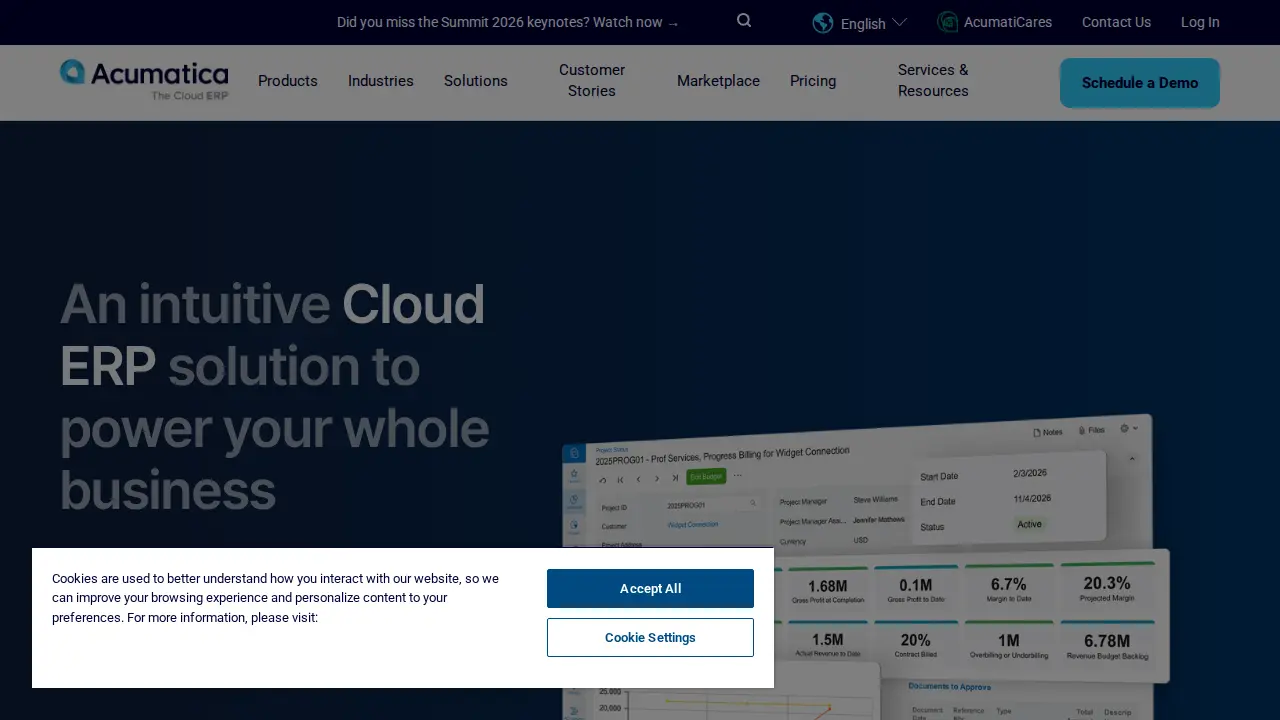Click the Documents to Approve heading
This screenshot has width=1280, height=720.
tap(949, 686)
